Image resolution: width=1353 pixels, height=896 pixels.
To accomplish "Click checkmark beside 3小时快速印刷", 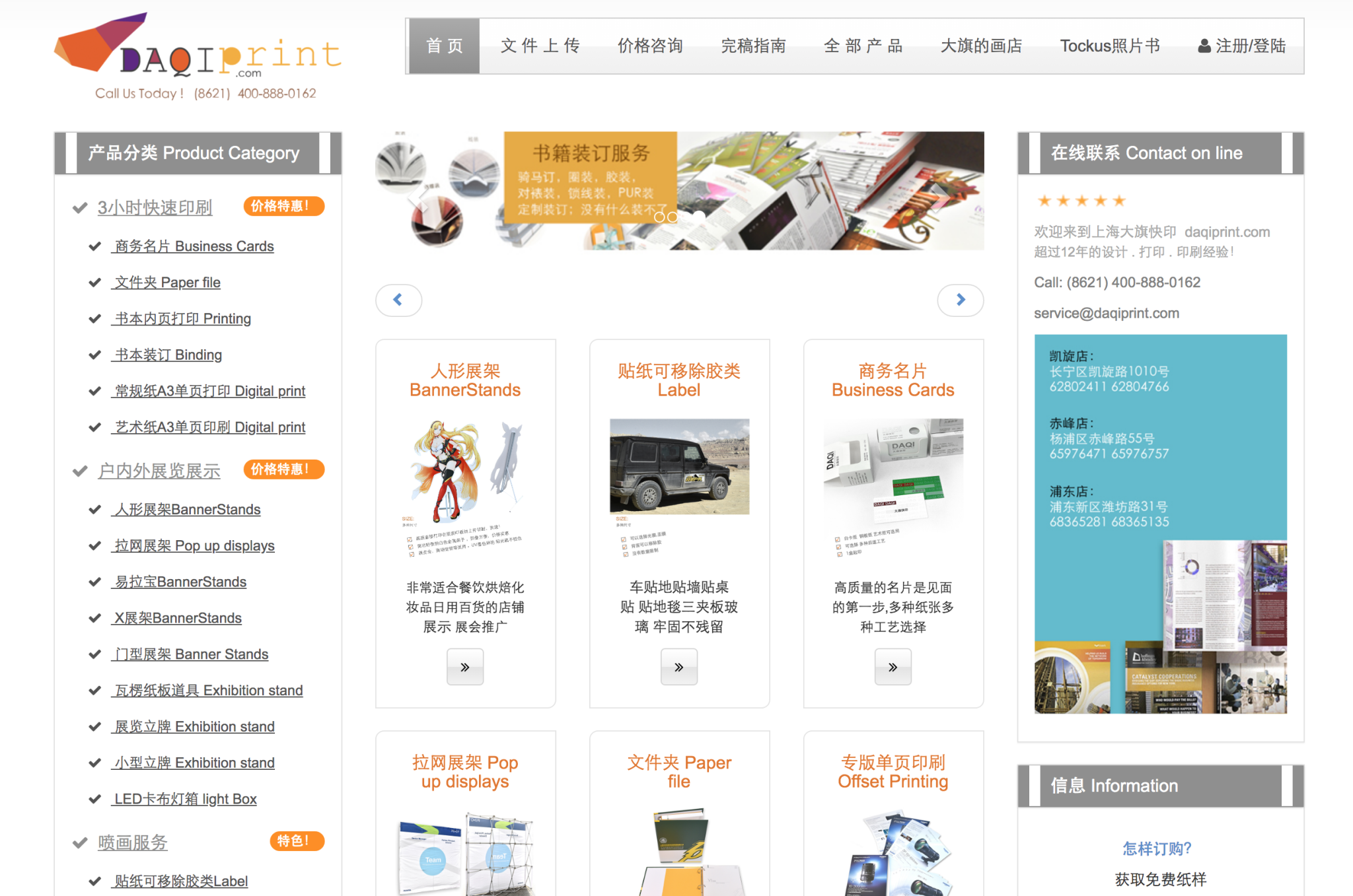I will click(80, 208).
